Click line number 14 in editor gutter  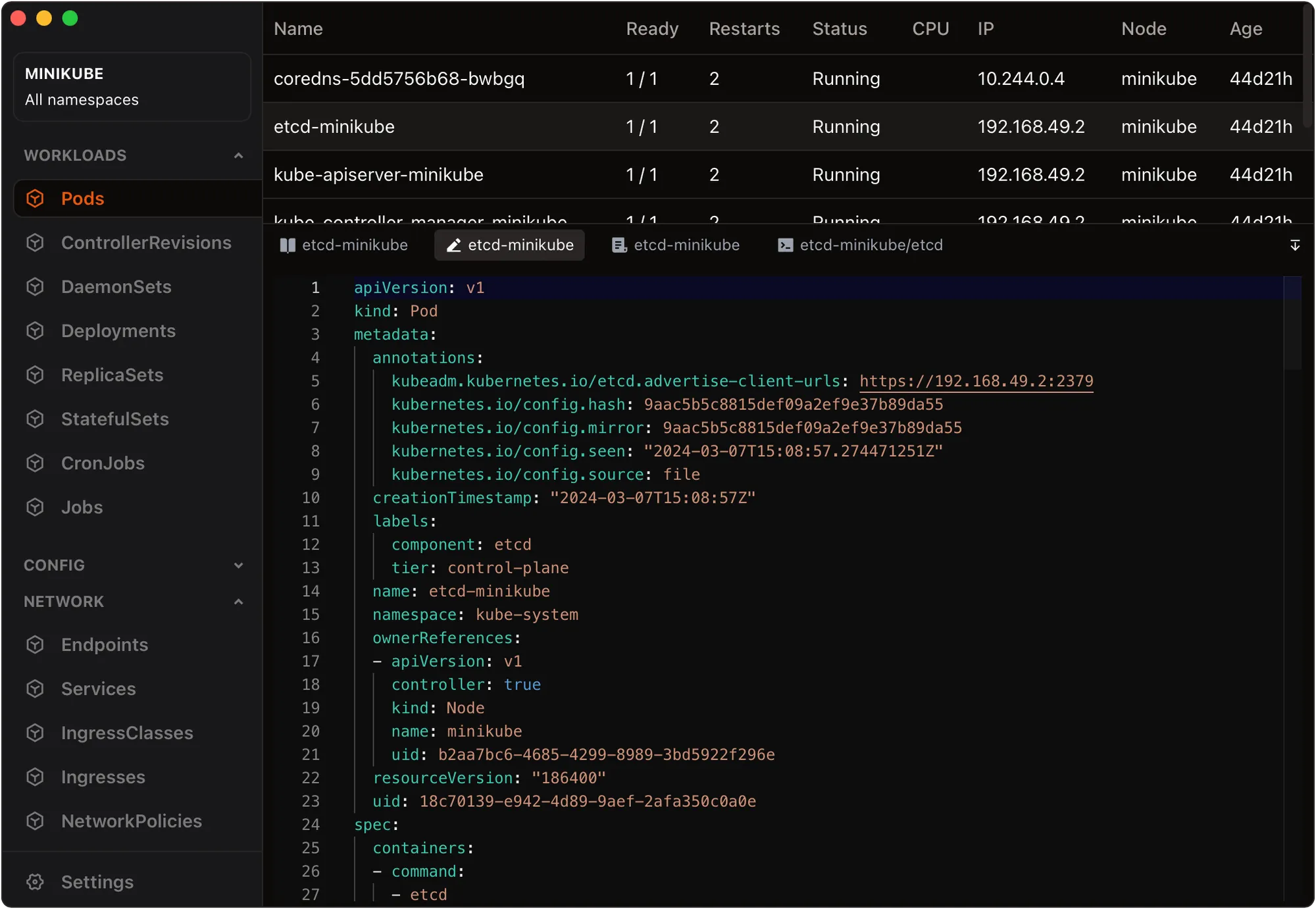(x=311, y=591)
